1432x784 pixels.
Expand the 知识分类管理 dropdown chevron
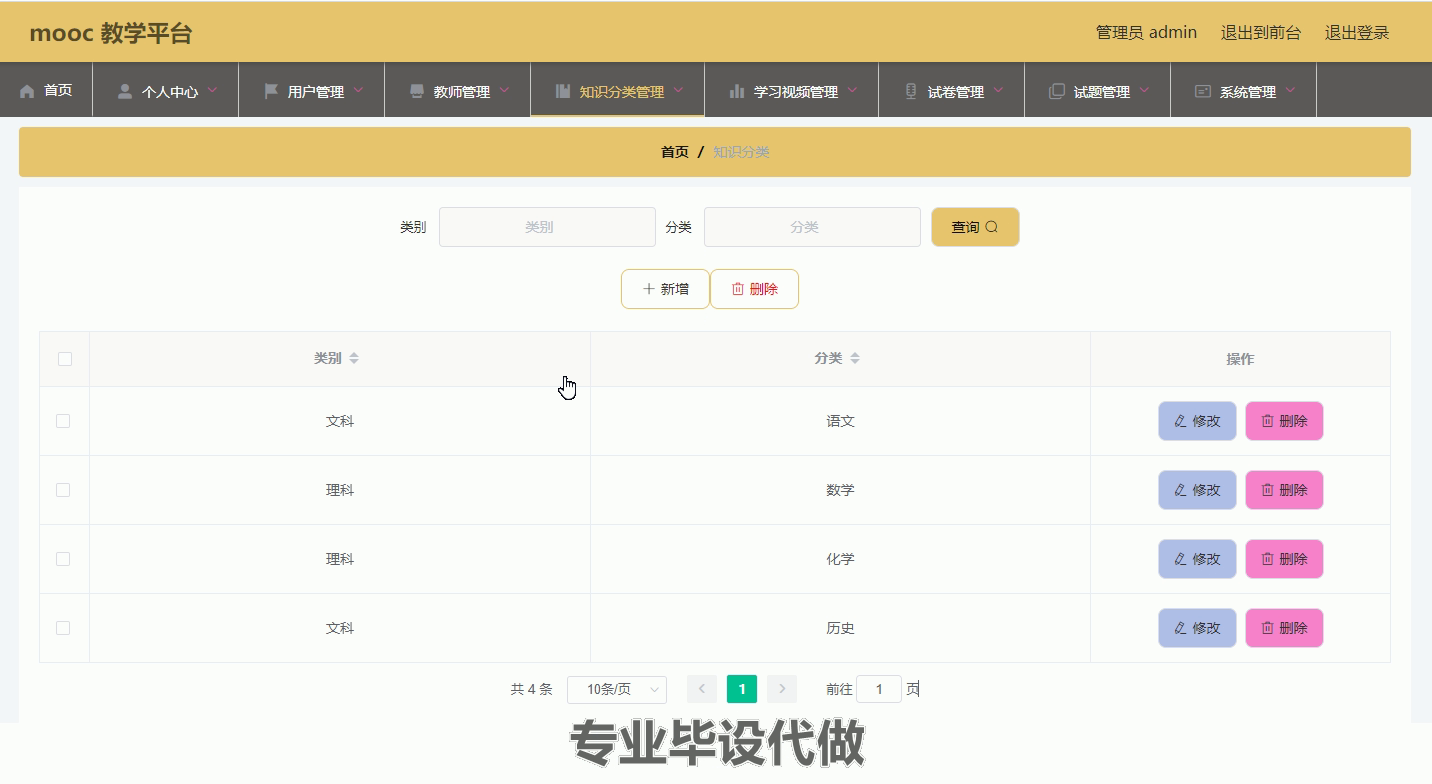(678, 90)
